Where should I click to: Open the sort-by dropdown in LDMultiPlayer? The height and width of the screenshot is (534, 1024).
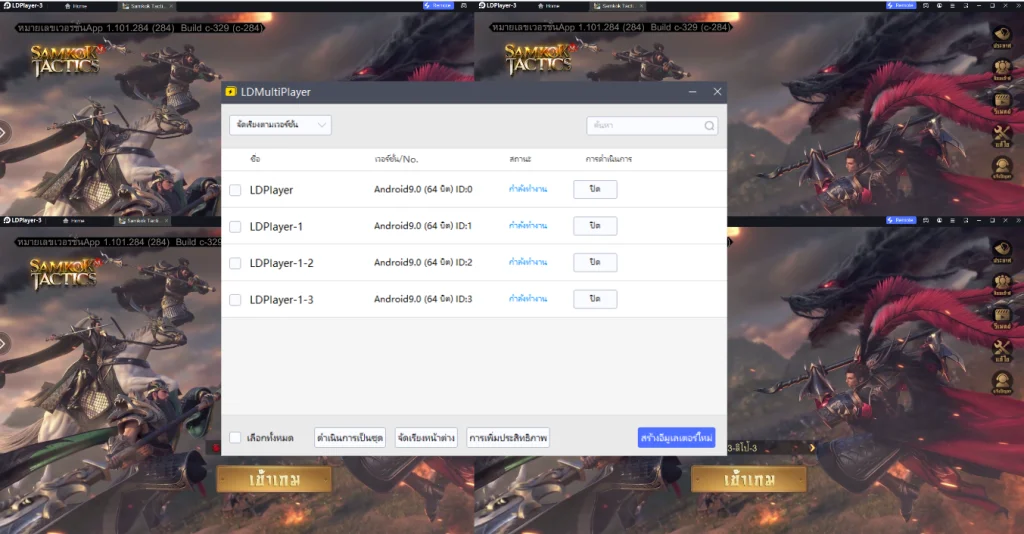tap(280, 125)
